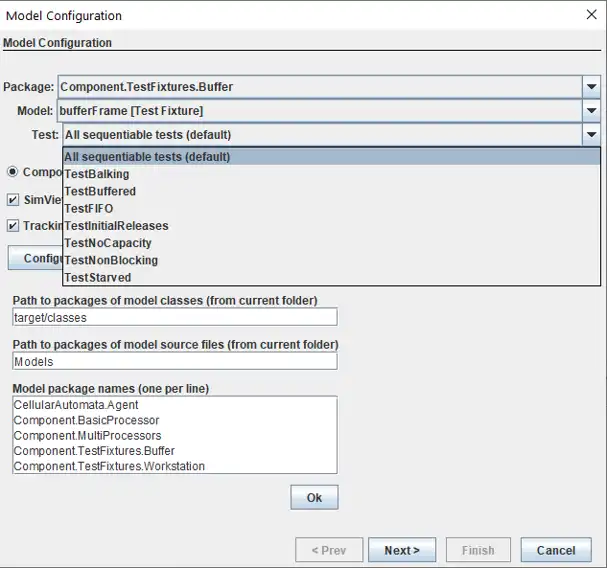
Task: Click the Component.TestFixtures.Buffer package line in the list
Action: (x=94, y=451)
